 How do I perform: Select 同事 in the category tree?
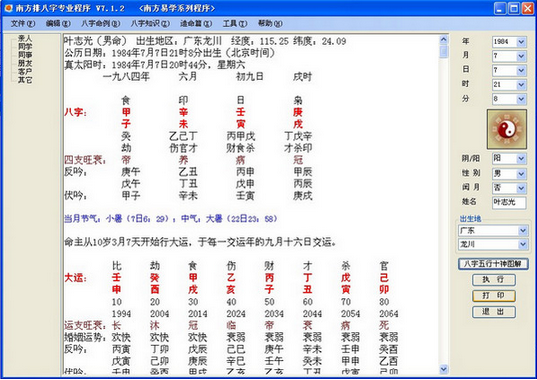coord(25,55)
